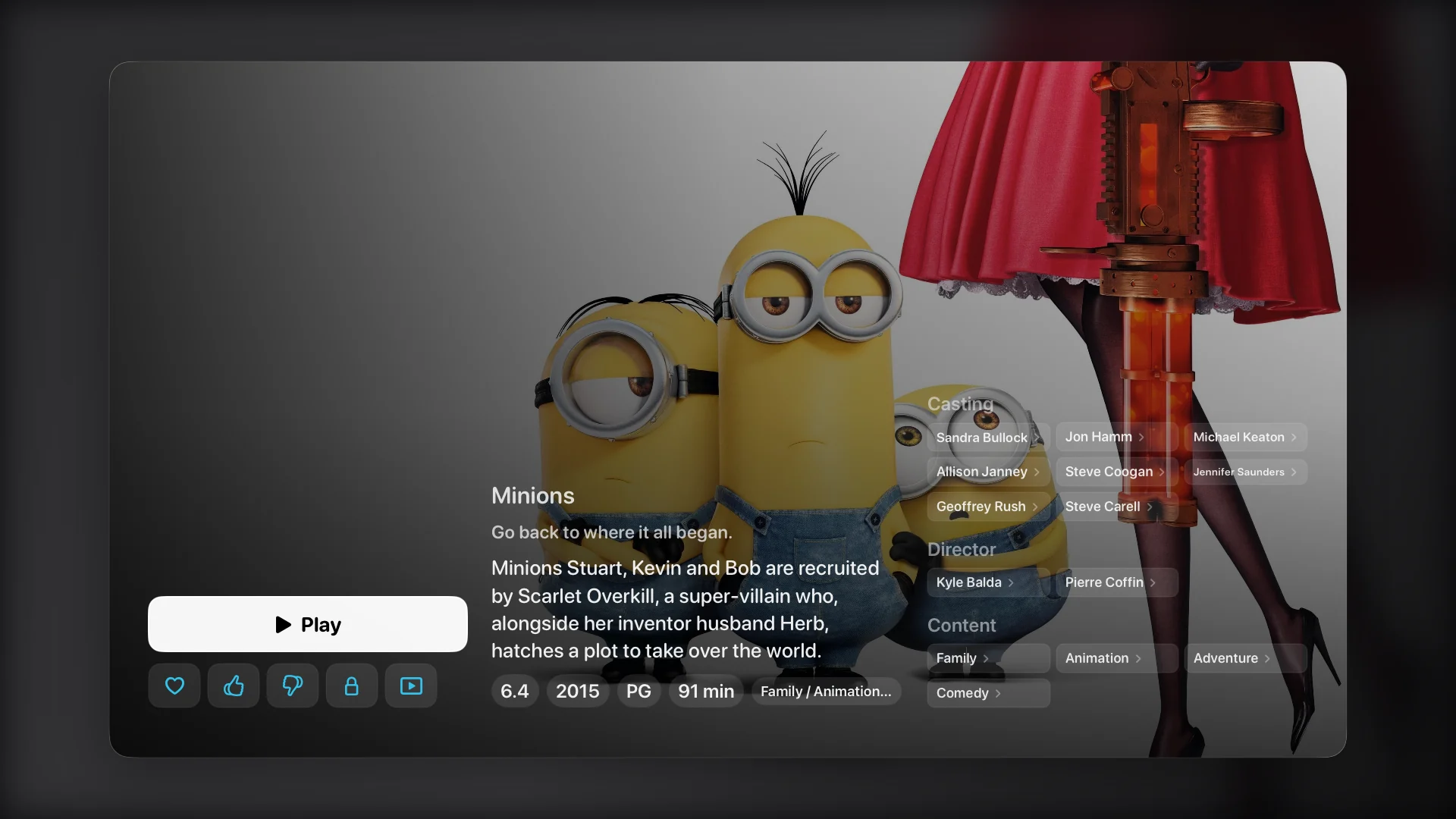This screenshot has height=819, width=1456.
Task: View director Pierre Coffin's page
Action: 1116,582
